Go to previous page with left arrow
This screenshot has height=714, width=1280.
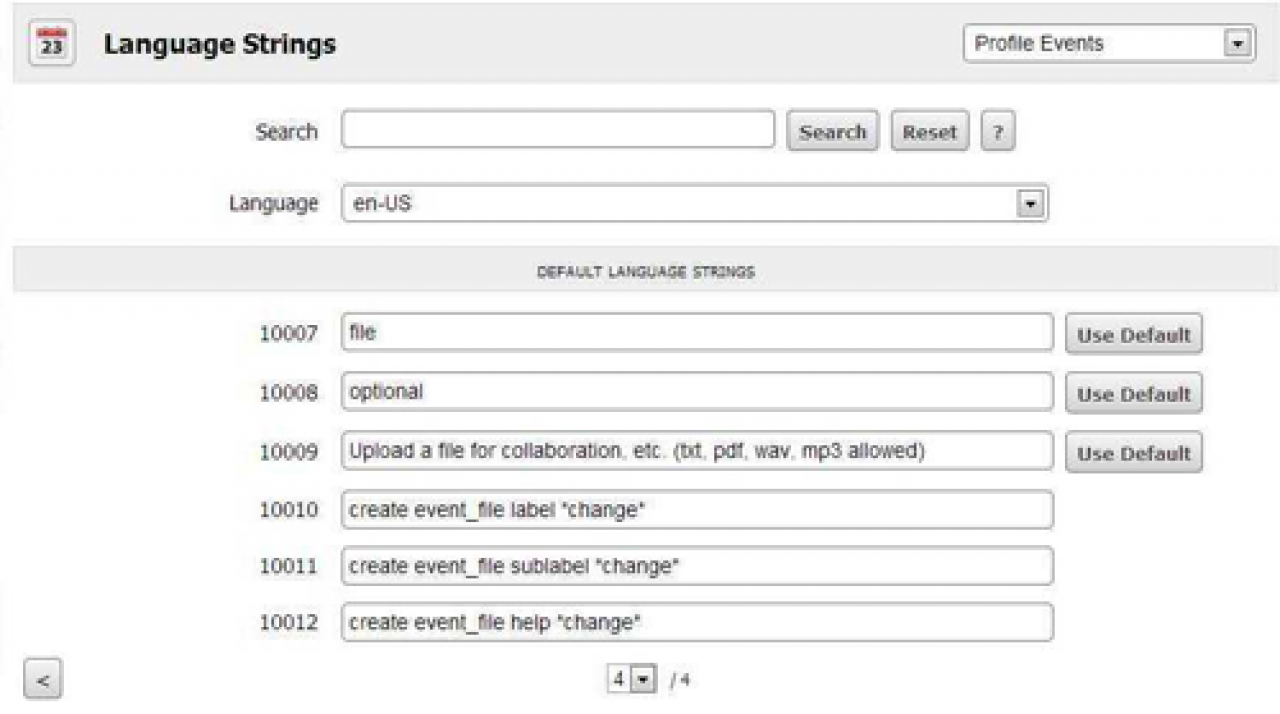click(x=43, y=681)
